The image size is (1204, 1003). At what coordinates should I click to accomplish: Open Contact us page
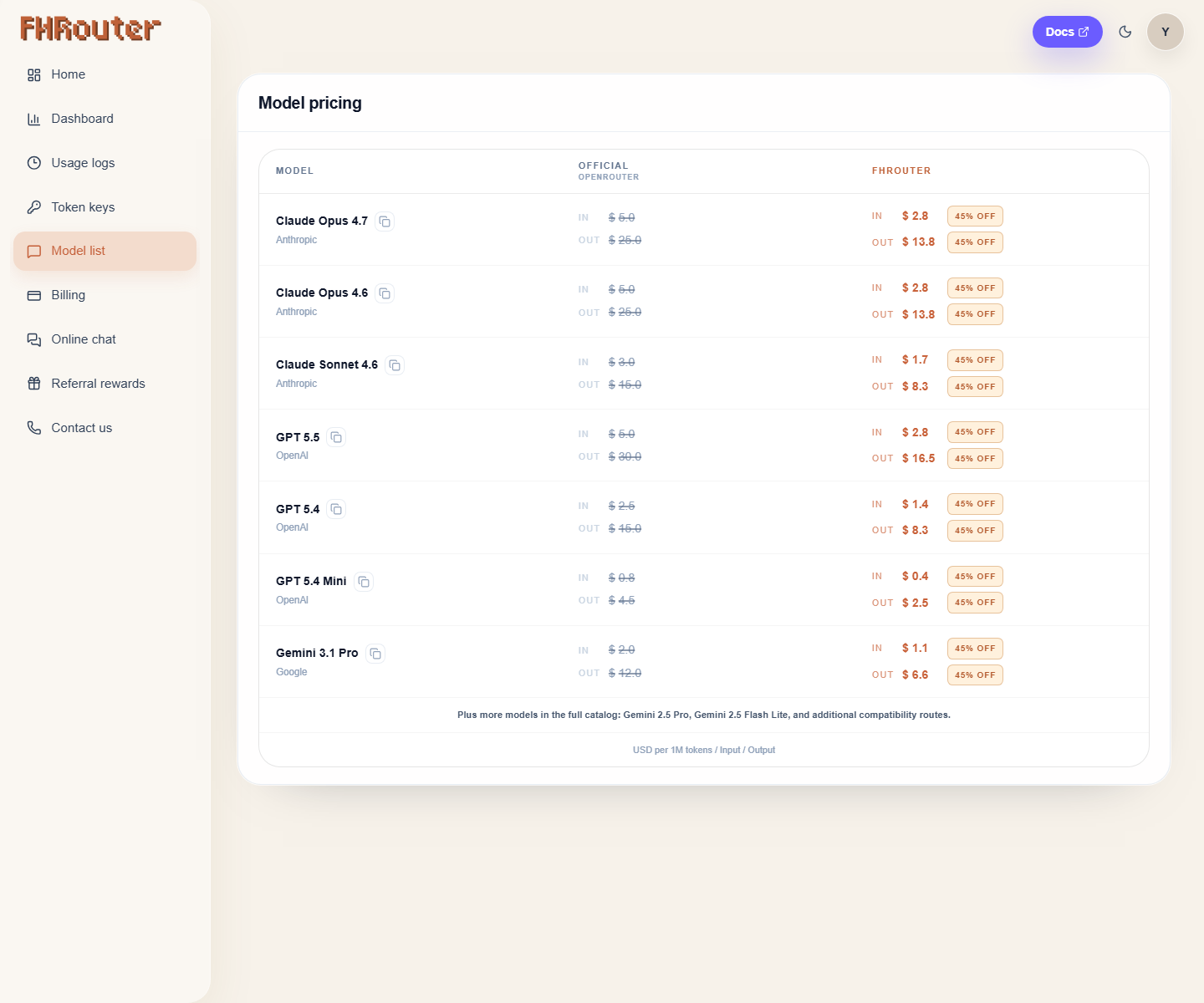[105, 428]
